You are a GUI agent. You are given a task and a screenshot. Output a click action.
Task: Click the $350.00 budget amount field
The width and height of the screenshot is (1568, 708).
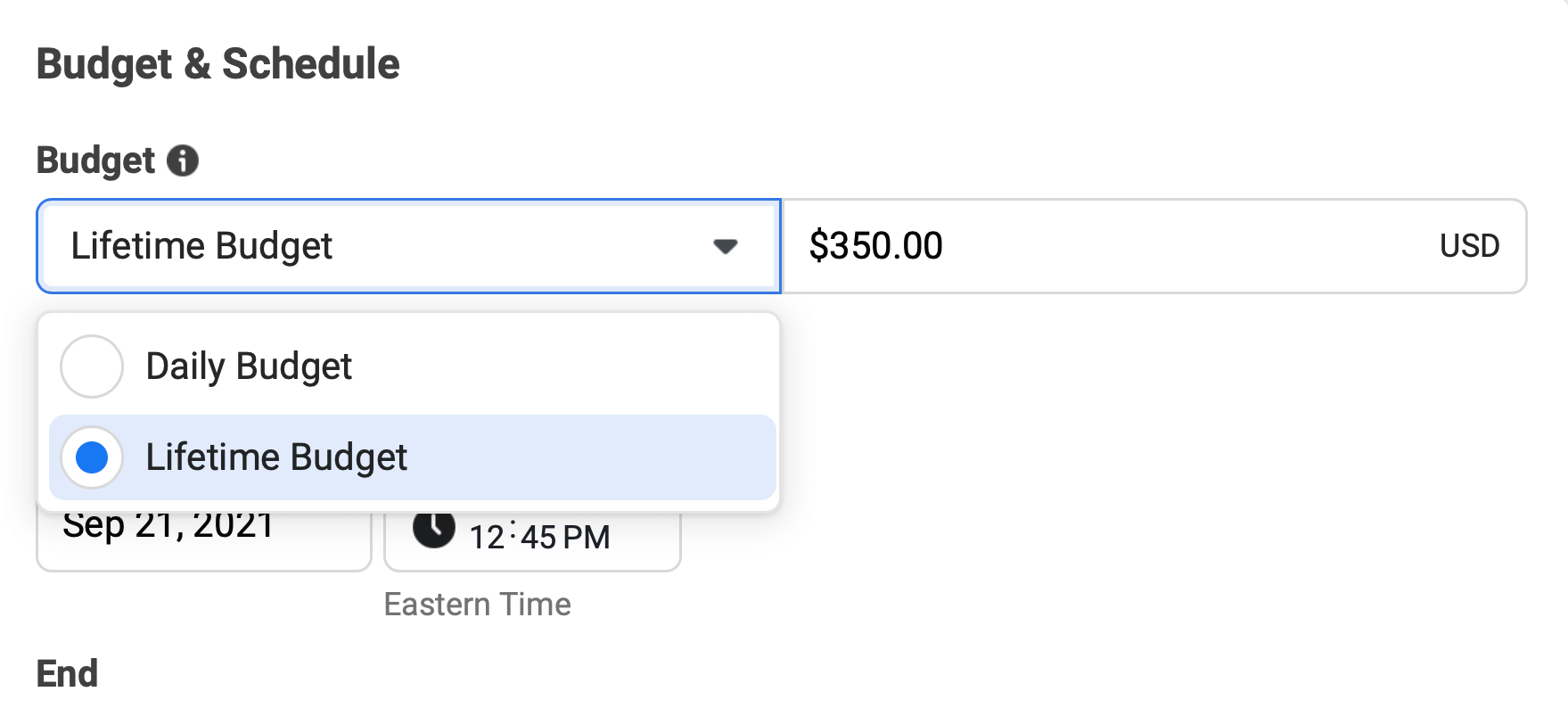click(1070, 246)
